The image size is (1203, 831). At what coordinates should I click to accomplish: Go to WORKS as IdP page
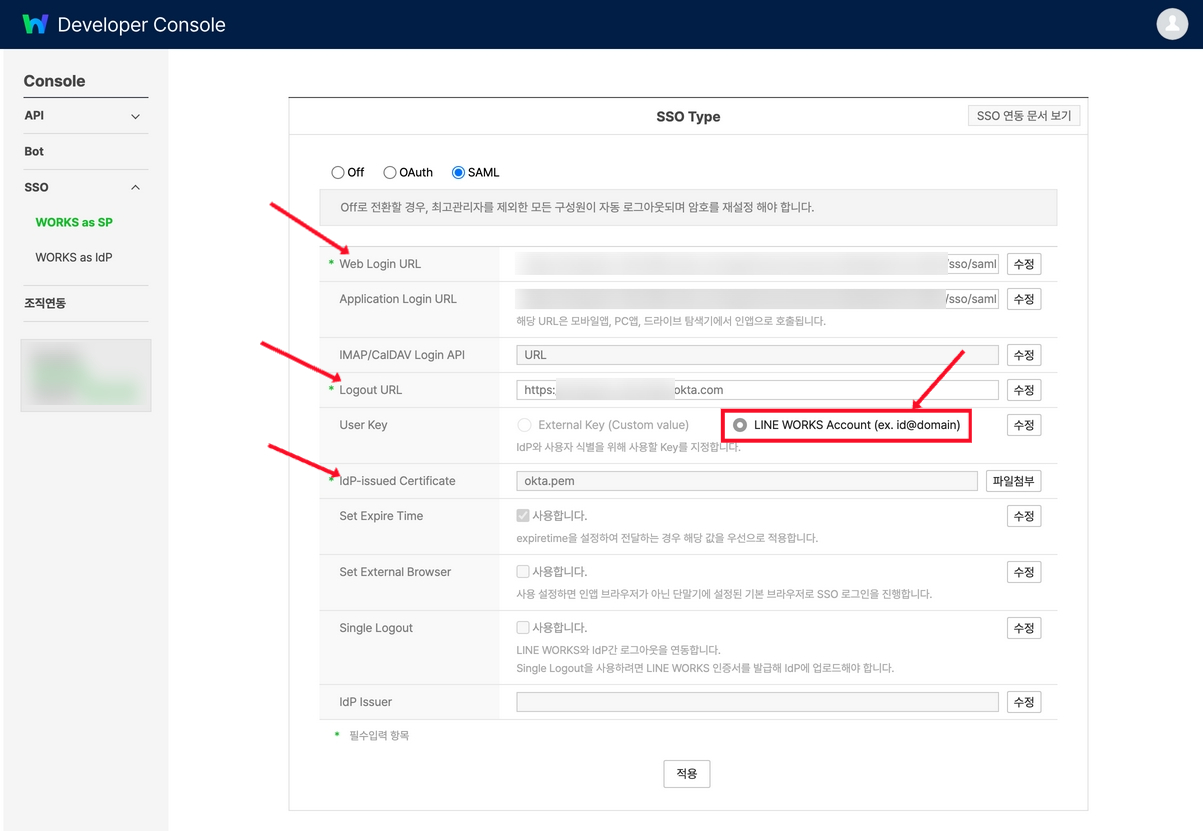click(x=74, y=257)
